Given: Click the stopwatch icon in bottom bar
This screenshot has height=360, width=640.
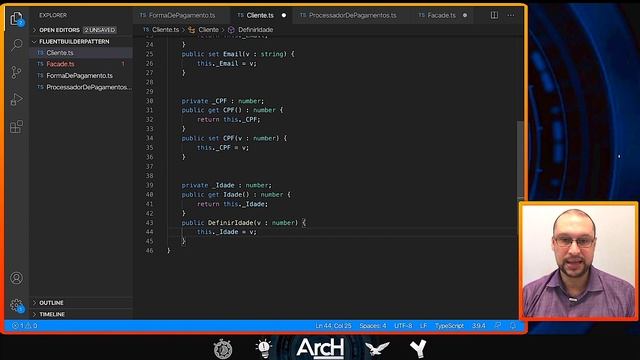Looking at the screenshot, I should [223, 349].
